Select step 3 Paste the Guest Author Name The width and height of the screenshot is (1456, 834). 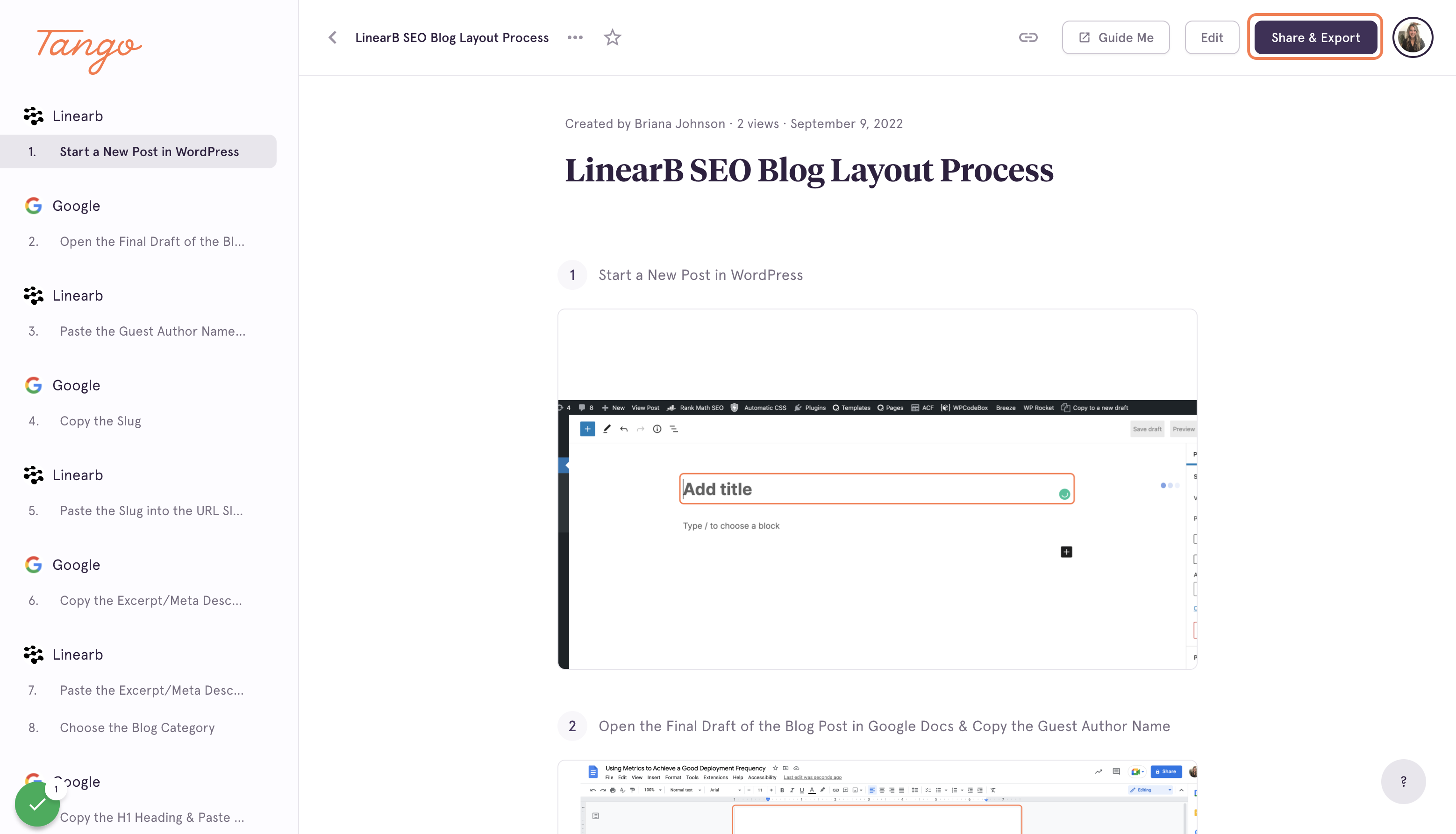[138, 331]
